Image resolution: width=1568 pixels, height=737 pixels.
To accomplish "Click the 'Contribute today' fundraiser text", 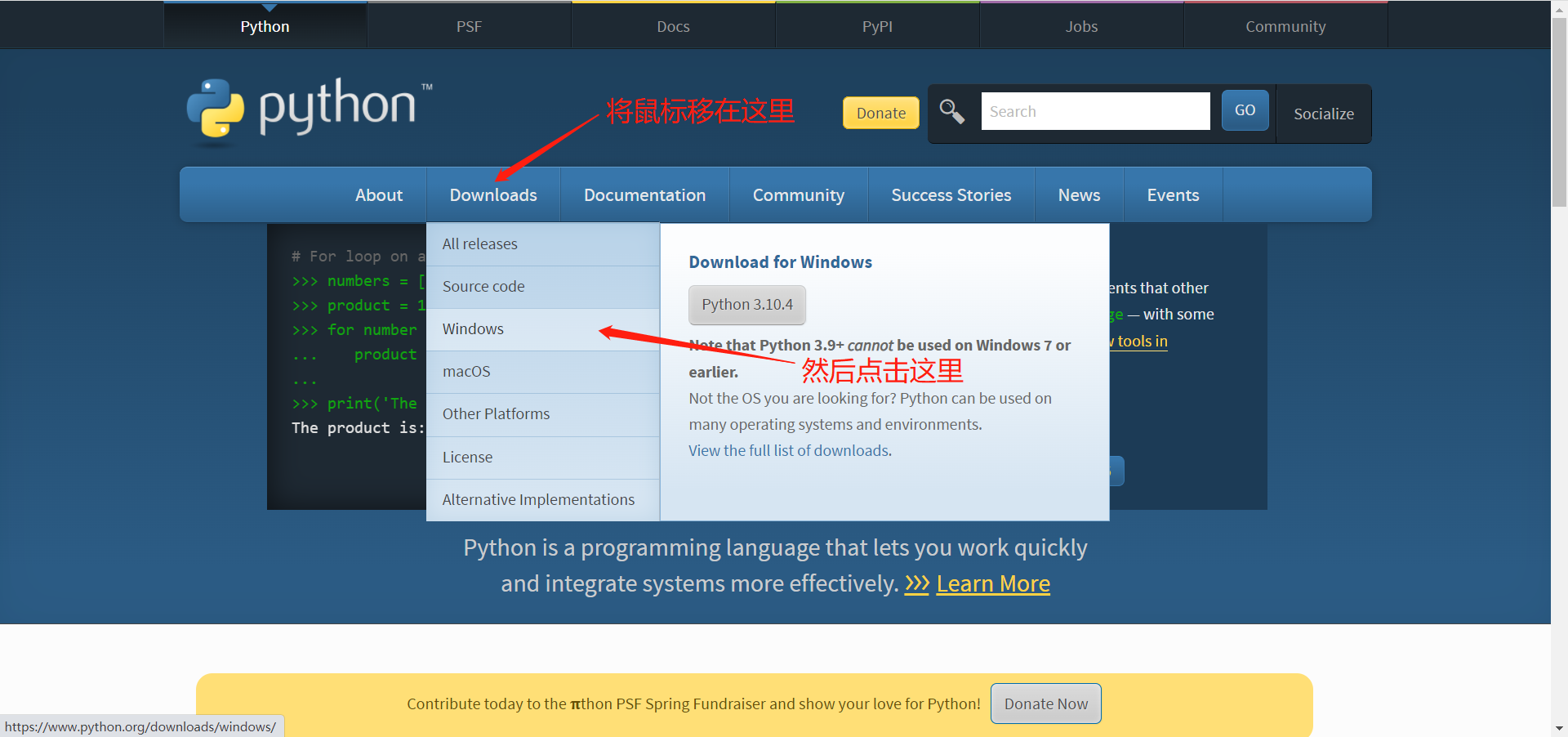I will 693,703.
